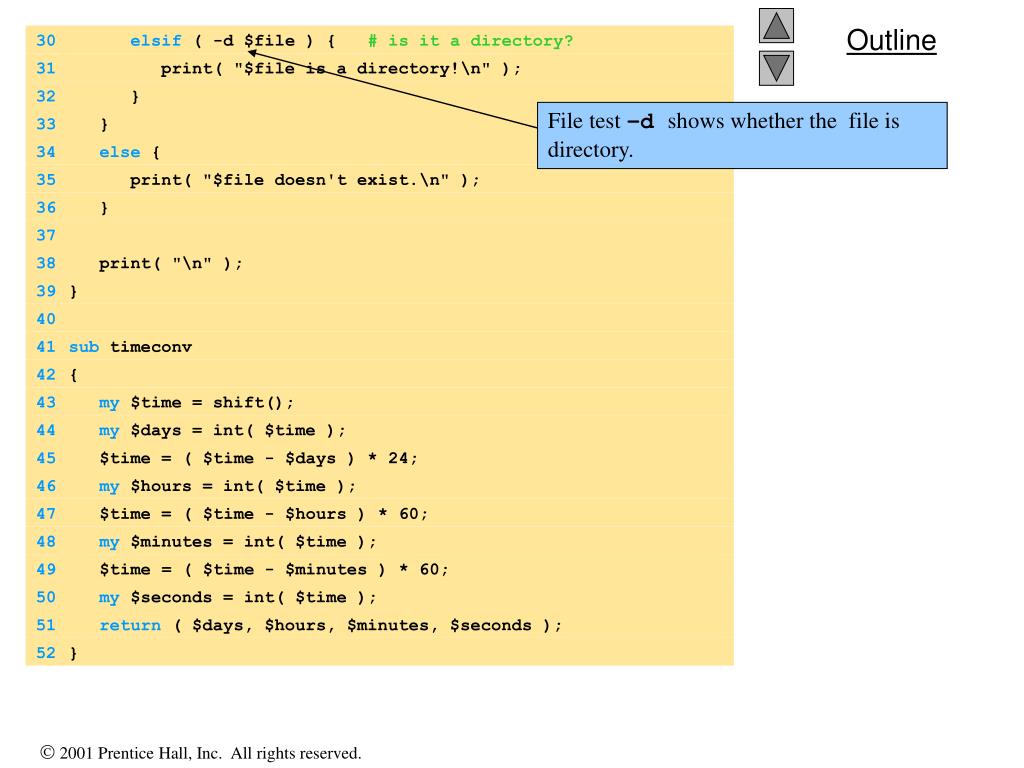The width and height of the screenshot is (1024, 768).
Task: Click line number 37
Action: 46,236
